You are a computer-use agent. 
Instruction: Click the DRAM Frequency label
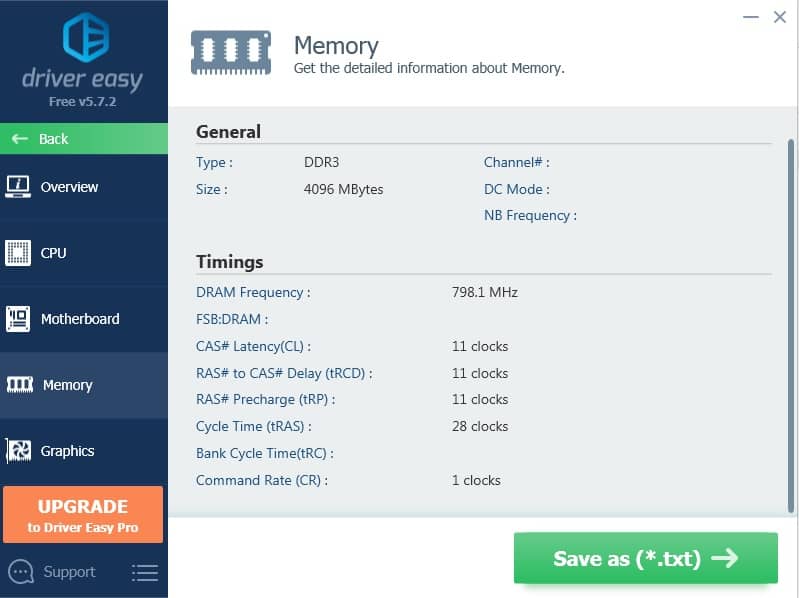[253, 292]
